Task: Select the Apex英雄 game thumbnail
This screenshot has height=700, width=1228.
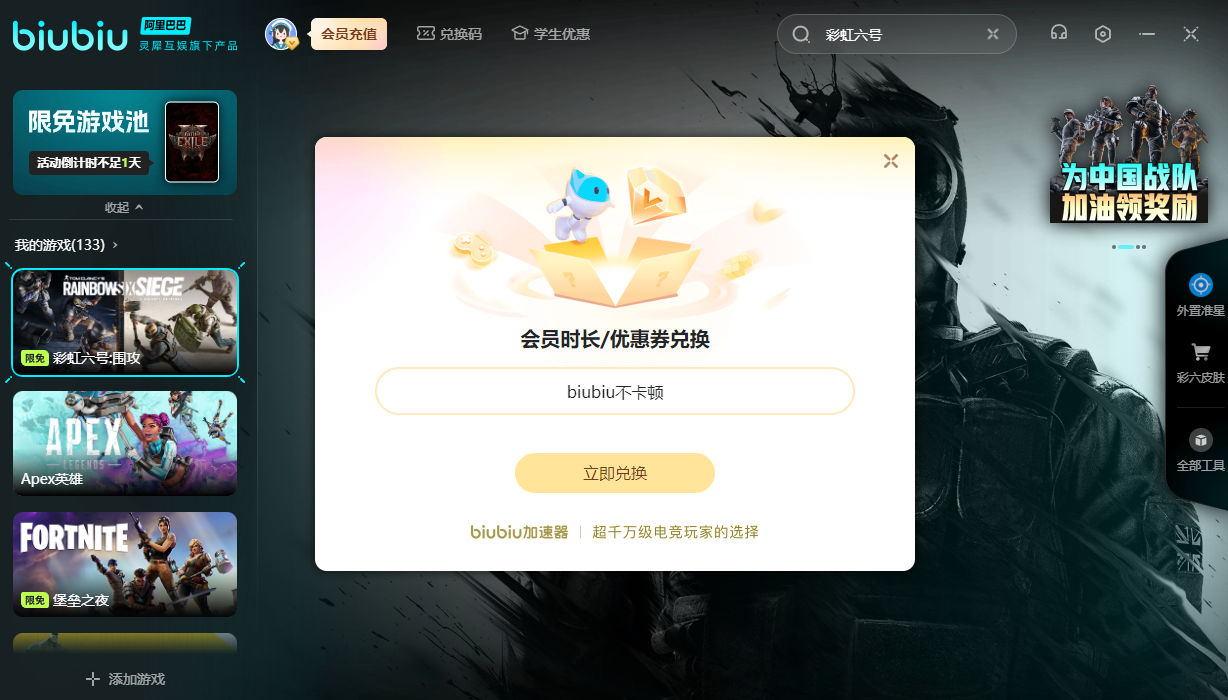Action: [x=125, y=443]
